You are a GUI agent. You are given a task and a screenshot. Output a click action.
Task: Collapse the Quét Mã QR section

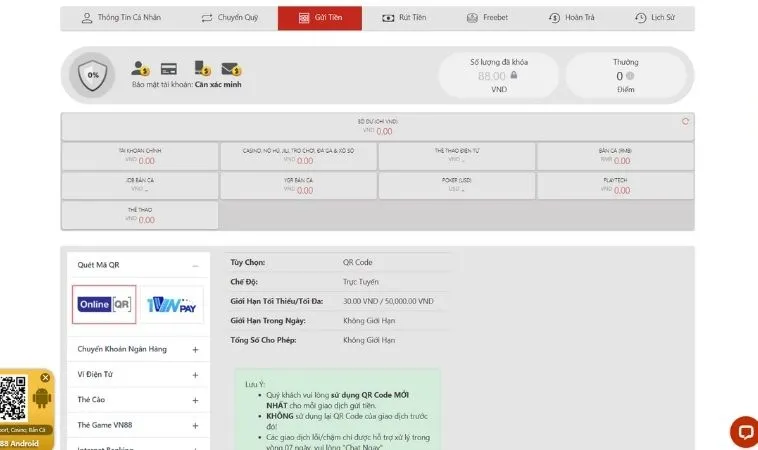pyautogui.click(x=195, y=265)
